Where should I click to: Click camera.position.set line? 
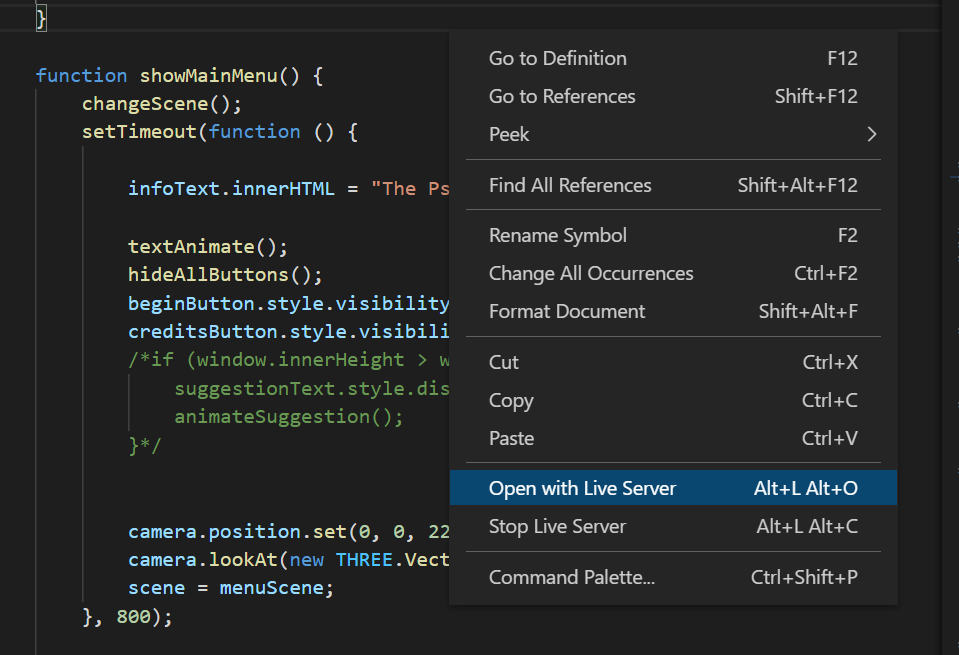289,532
